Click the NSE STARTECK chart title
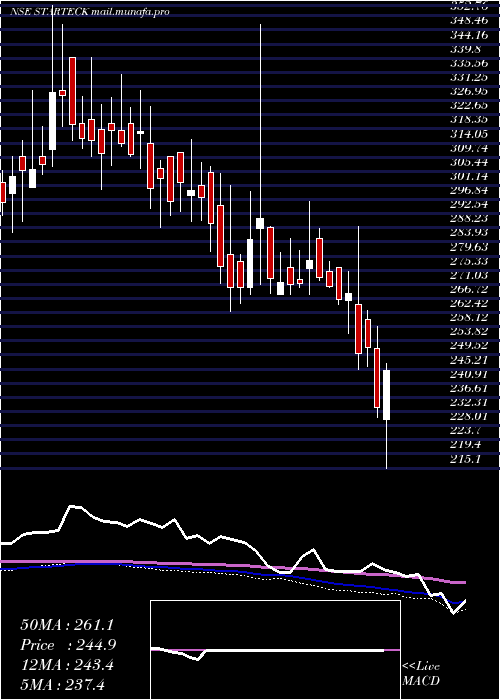The width and height of the screenshot is (500, 700). pos(89,12)
